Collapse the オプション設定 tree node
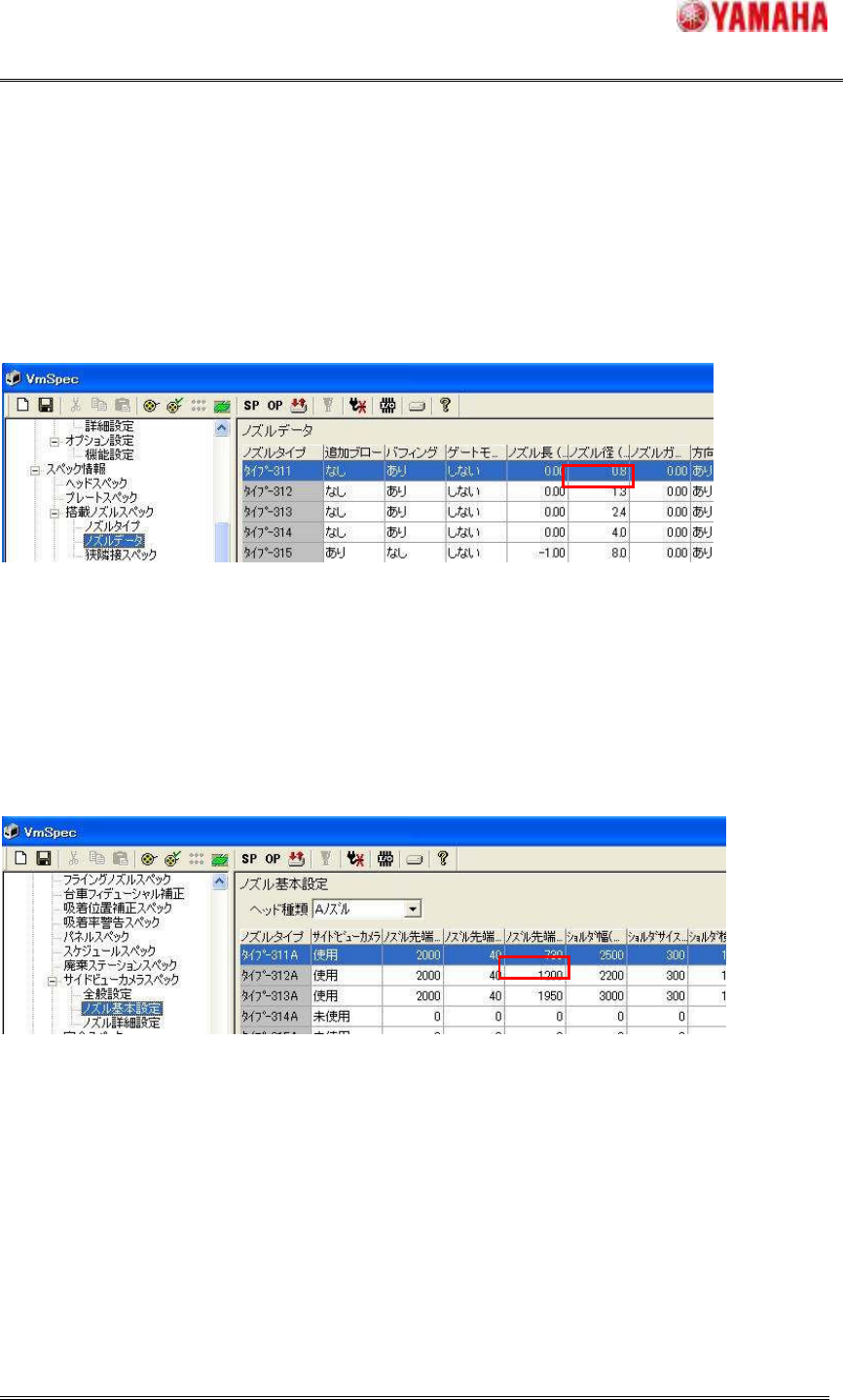This screenshot has width=843, height=1400. point(56,441)
